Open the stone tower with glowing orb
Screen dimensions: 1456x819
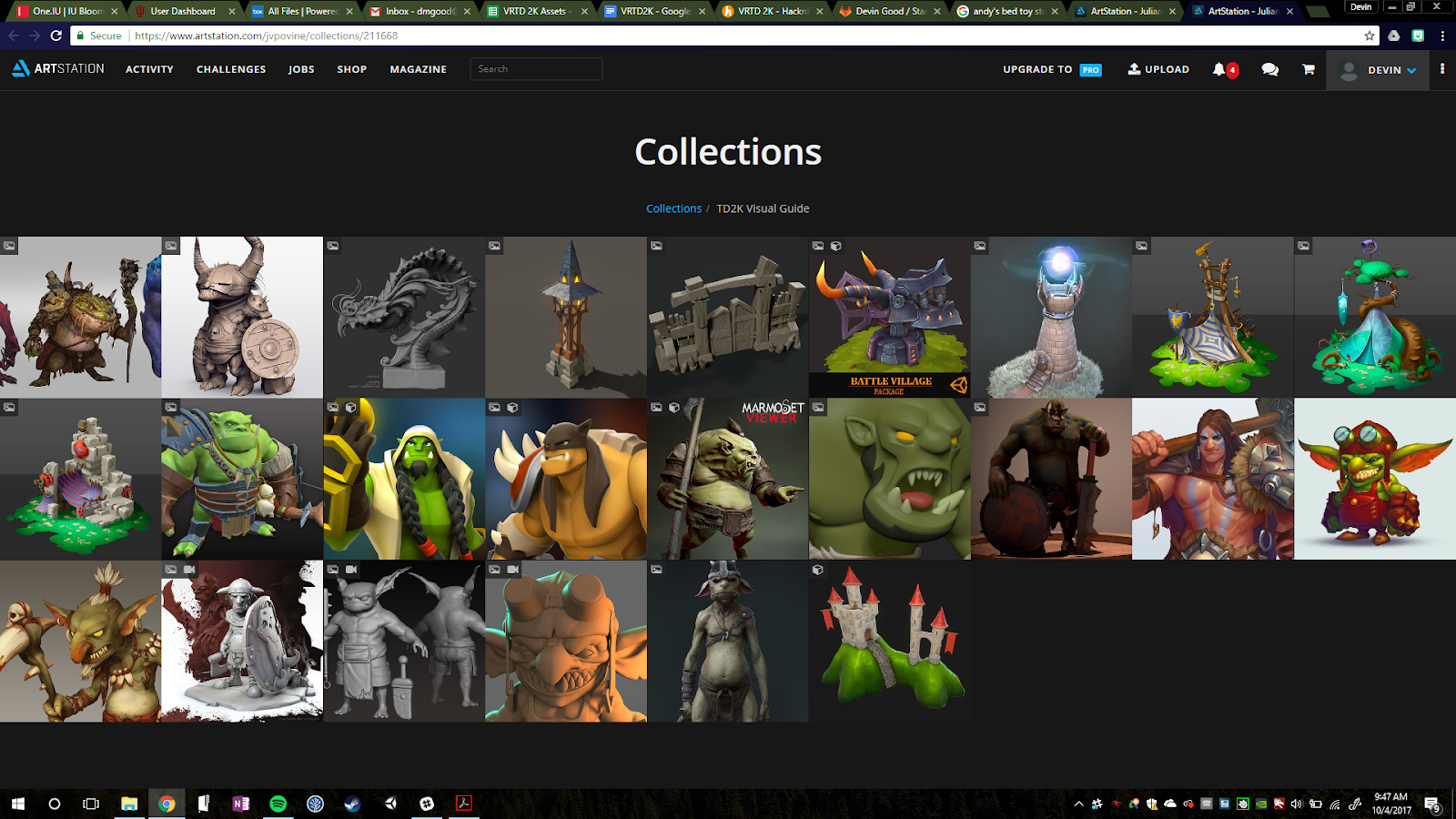point(1051,318)
